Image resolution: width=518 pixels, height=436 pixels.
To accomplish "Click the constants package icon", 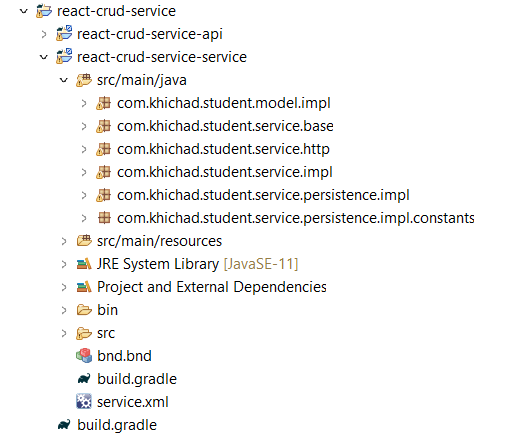I will [x=104, y=218].
